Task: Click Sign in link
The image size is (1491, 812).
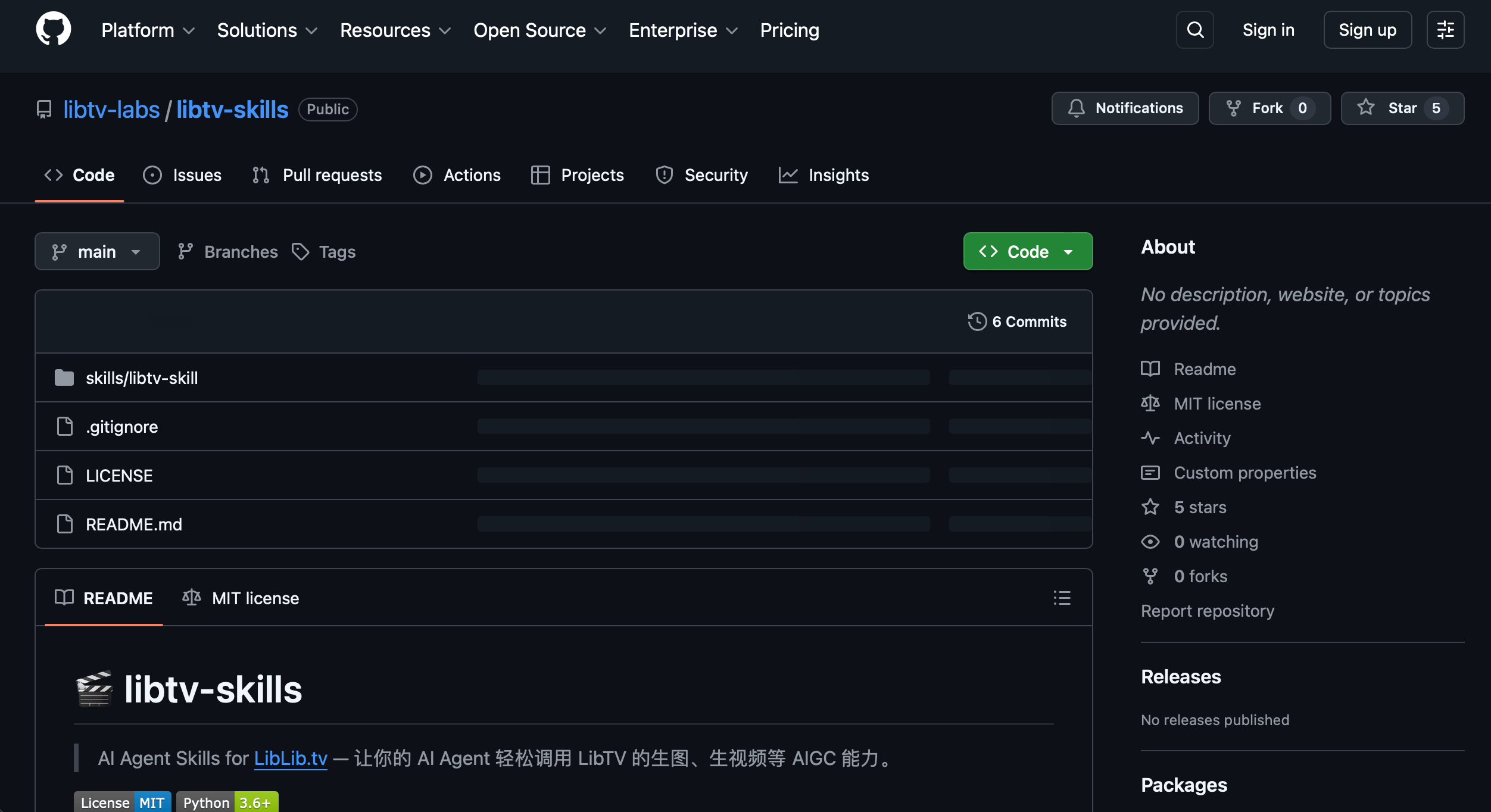Action: click(x=1268, y=30)
